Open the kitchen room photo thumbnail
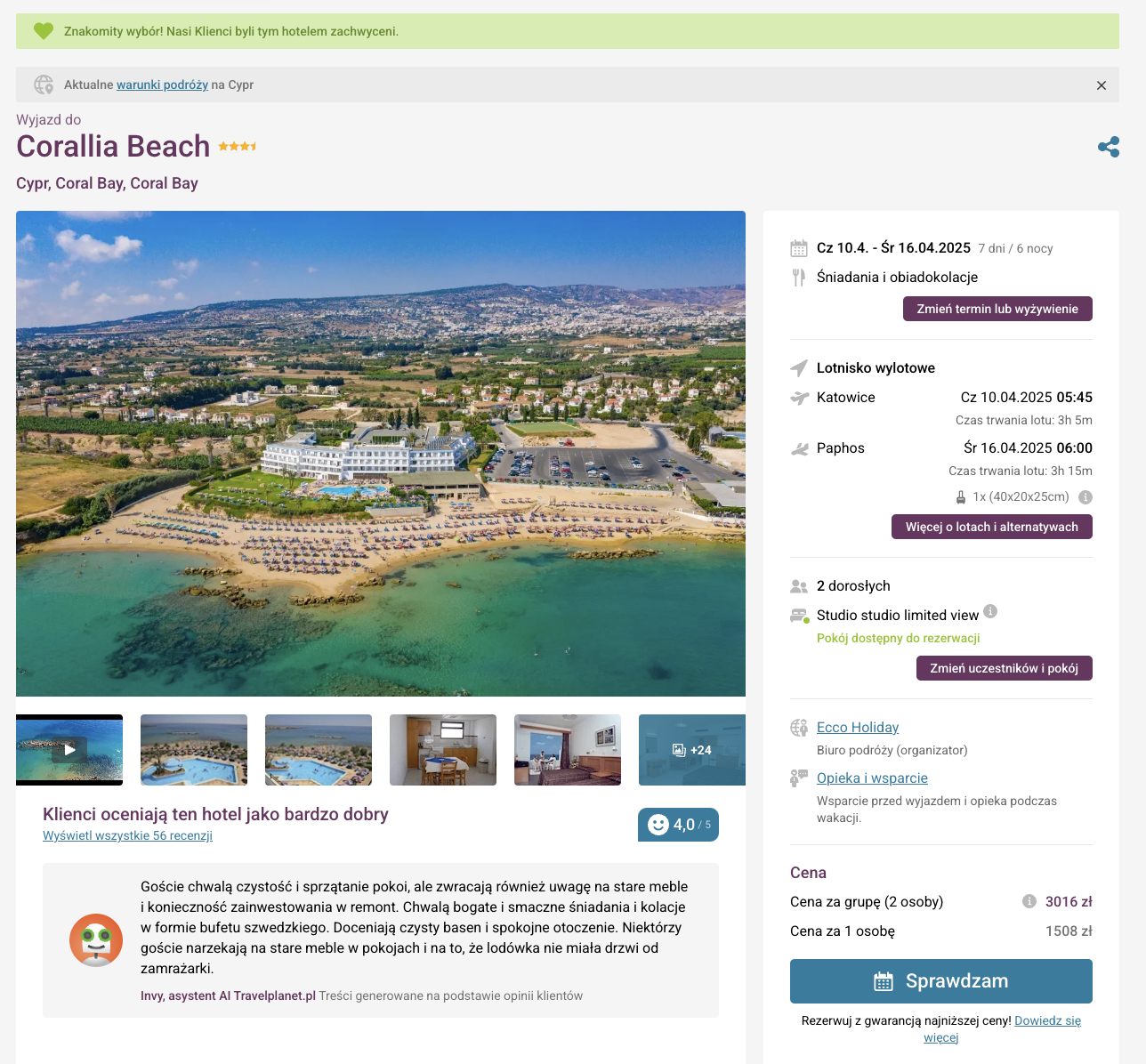Image resolution: width=1146 pixels, height=1064 pixels. [443, 750]
